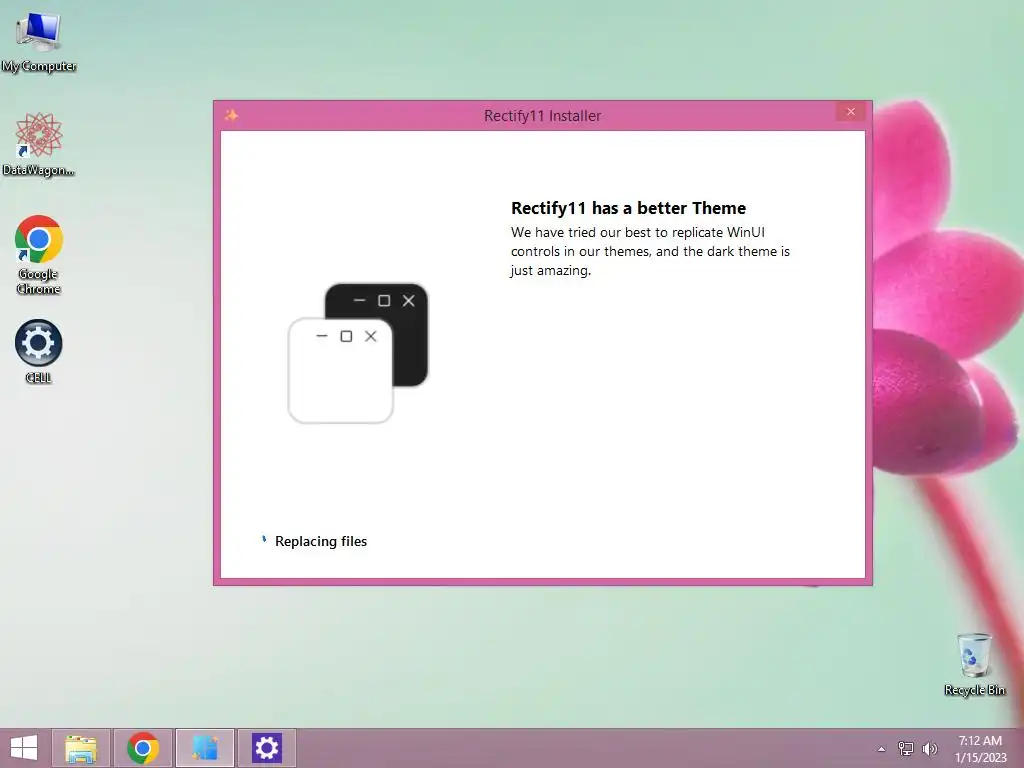Launch Google Chrome from the taskbar
Image resolution: width=1024 pixels, height=768 pixels.
[143, 748]
